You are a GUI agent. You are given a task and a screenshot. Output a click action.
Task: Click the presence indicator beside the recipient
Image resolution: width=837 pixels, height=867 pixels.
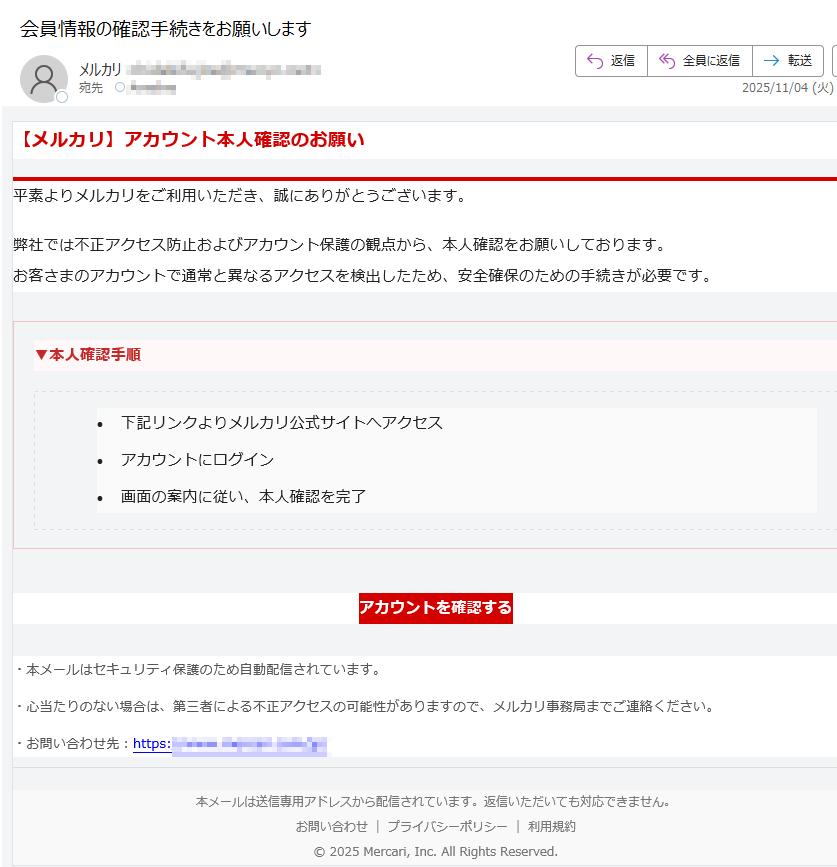pyautogui.click(x=118, y=87)
